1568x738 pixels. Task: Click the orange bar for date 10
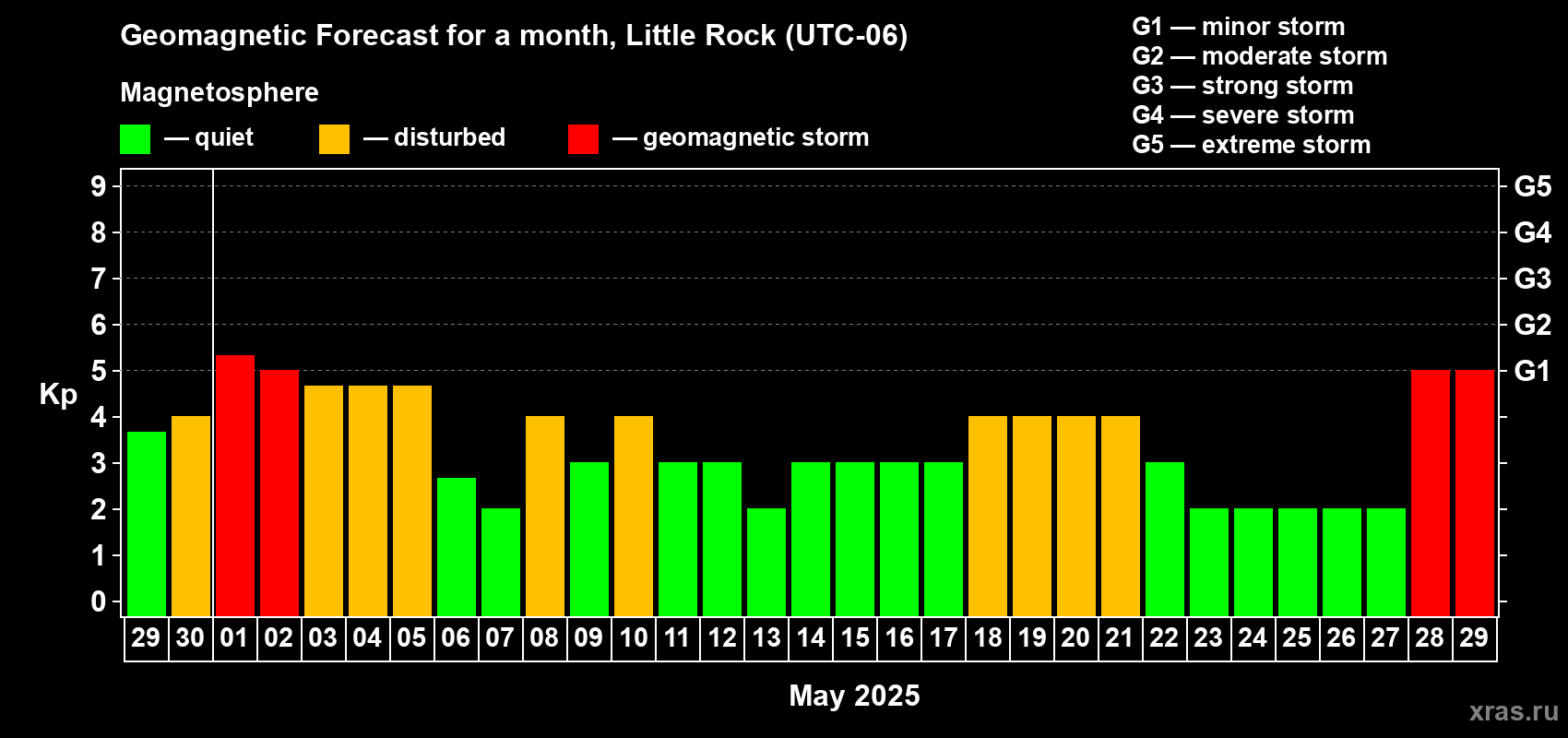[634, 516]
